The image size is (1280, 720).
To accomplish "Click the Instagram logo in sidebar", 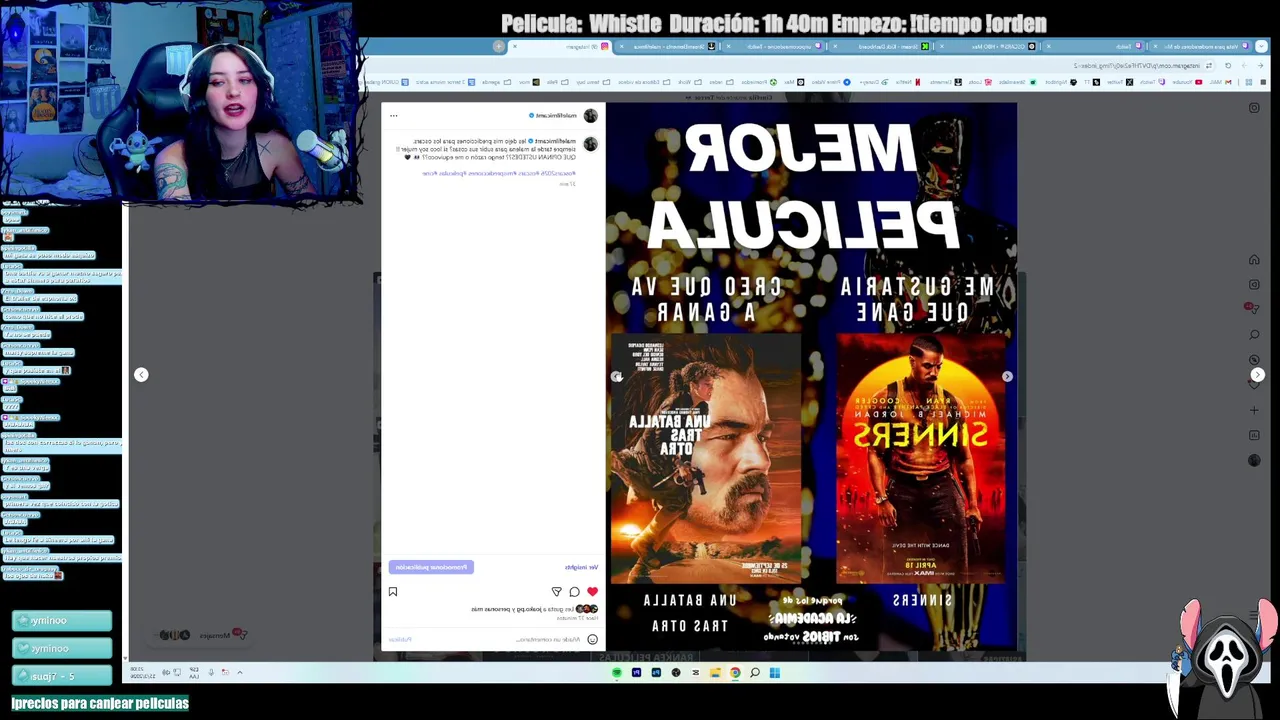I will click(1254, 108).
